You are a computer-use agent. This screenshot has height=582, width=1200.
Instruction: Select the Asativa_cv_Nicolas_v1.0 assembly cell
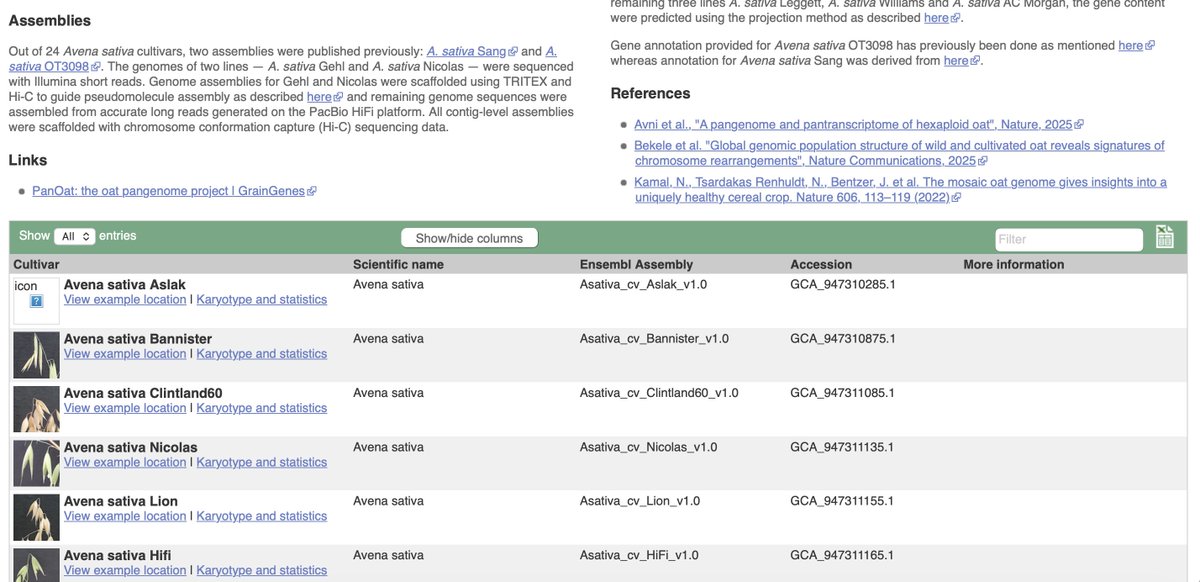pyautogui.click(x=648, y=446)
